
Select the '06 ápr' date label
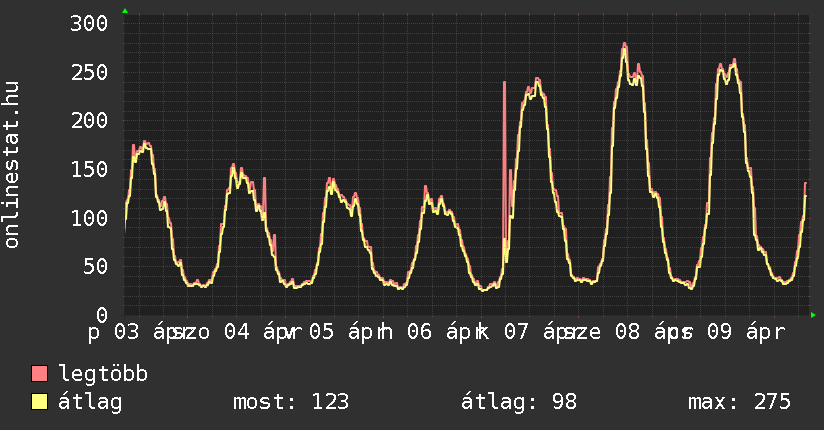[433, 332]
